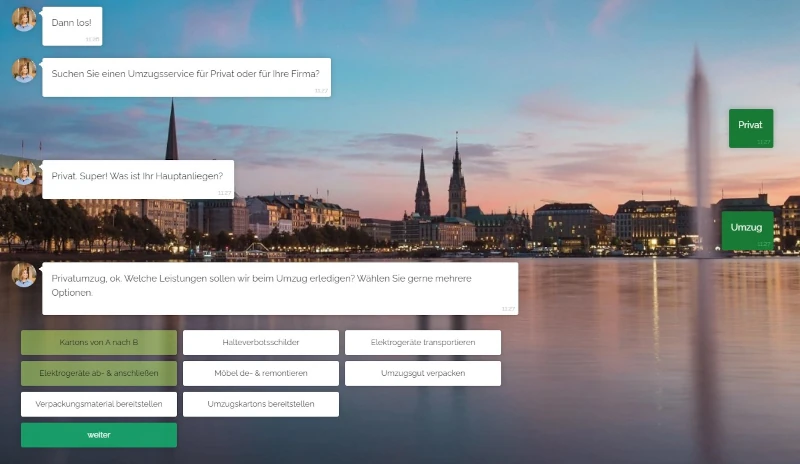800x464 pixels.
Task: Click the 'Suchen Sie einen Umzugsservice' message
Action: point(186,76)
